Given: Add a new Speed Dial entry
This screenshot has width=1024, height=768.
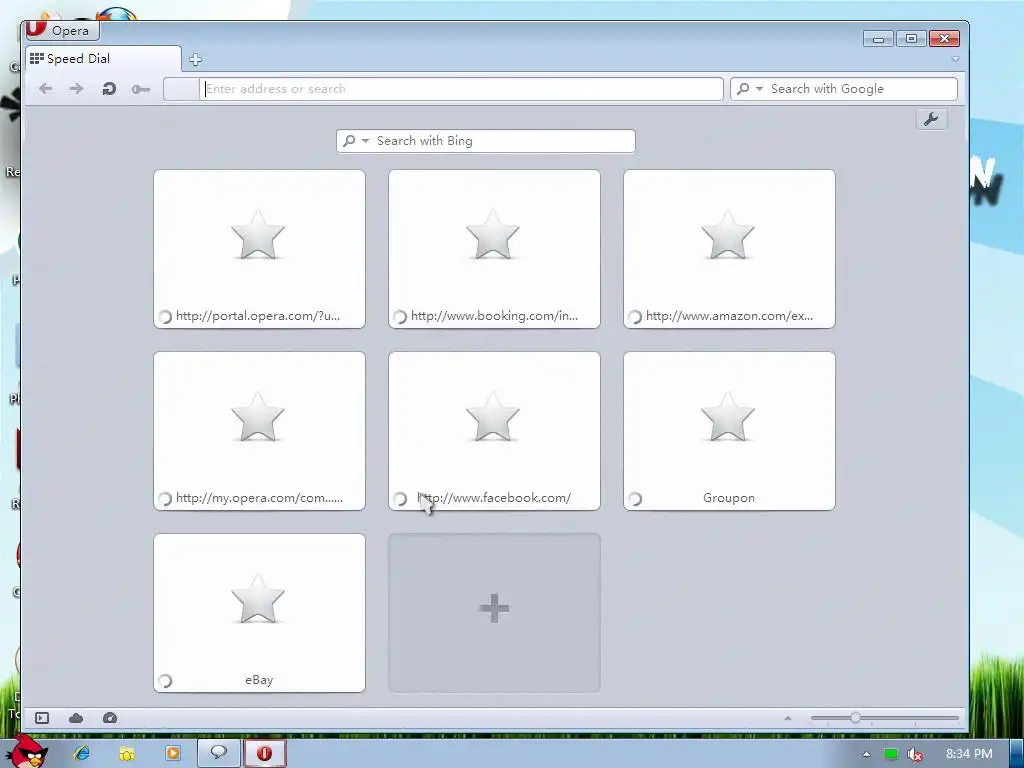Looking at the screenshot, I should [494, 613].
